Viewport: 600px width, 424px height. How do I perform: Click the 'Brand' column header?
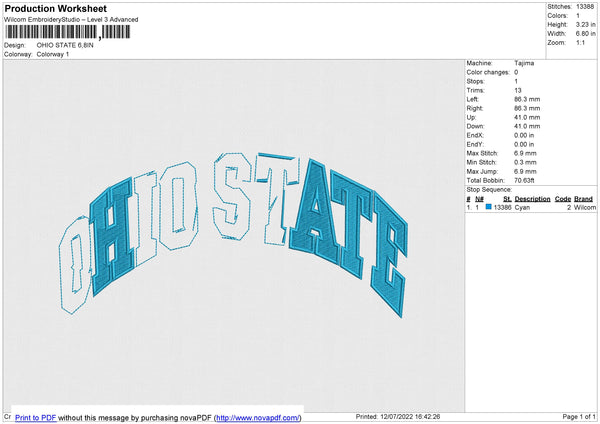point(583,199)
